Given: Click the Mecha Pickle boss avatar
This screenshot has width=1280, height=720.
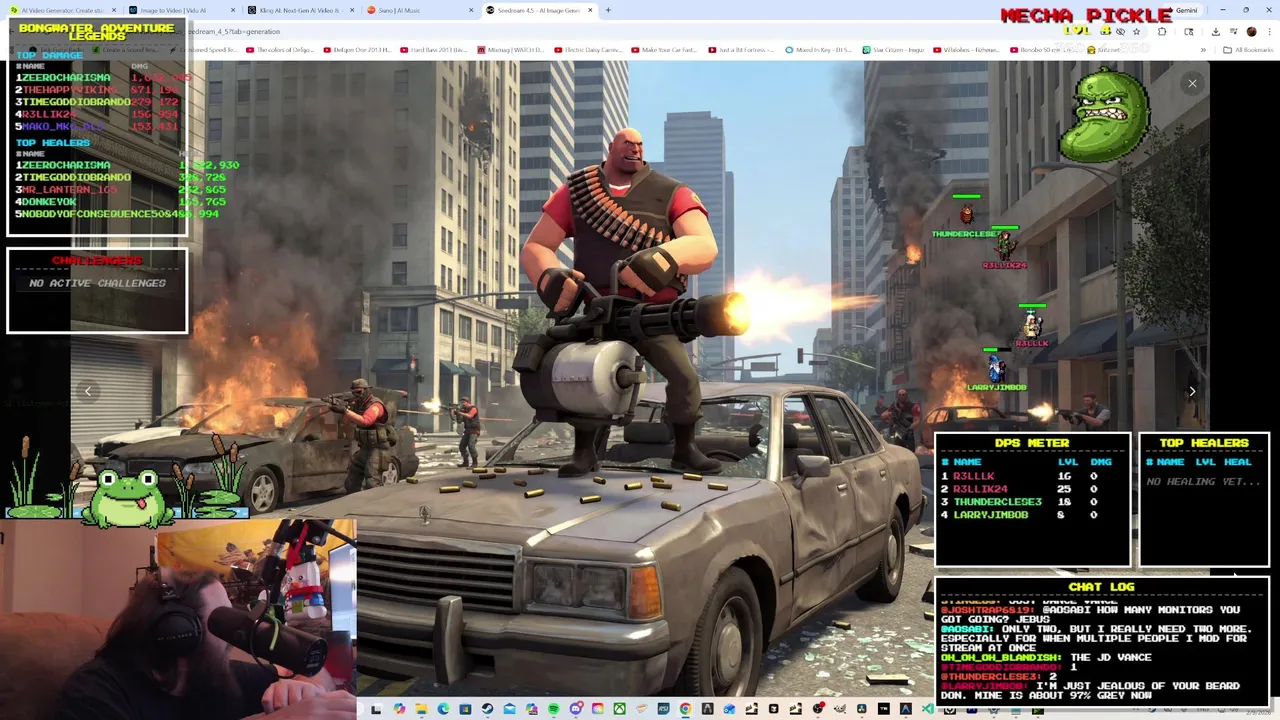Looking at the screenshot, I should (x=1105, y=115).
